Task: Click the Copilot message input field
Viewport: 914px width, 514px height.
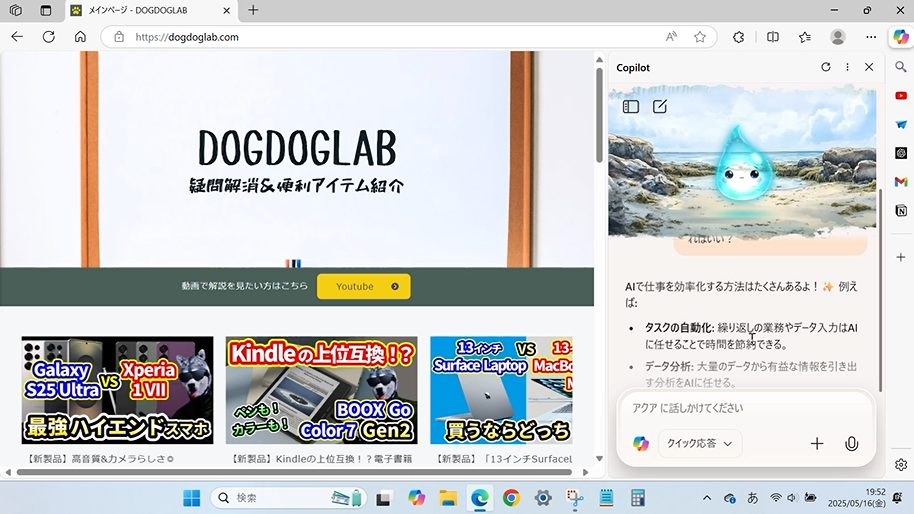Action: click(x=740, y=408)
